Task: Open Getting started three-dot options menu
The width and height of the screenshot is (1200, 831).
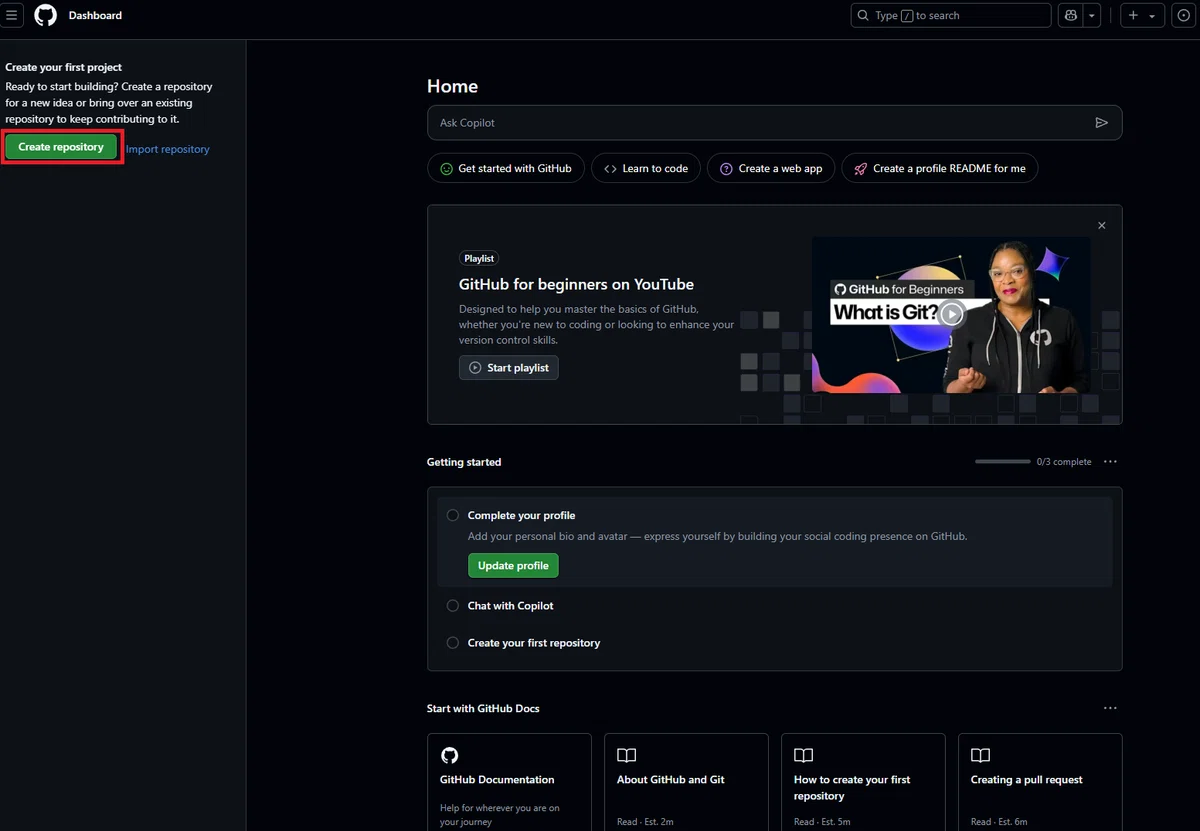Action: tap(1110, 462)
